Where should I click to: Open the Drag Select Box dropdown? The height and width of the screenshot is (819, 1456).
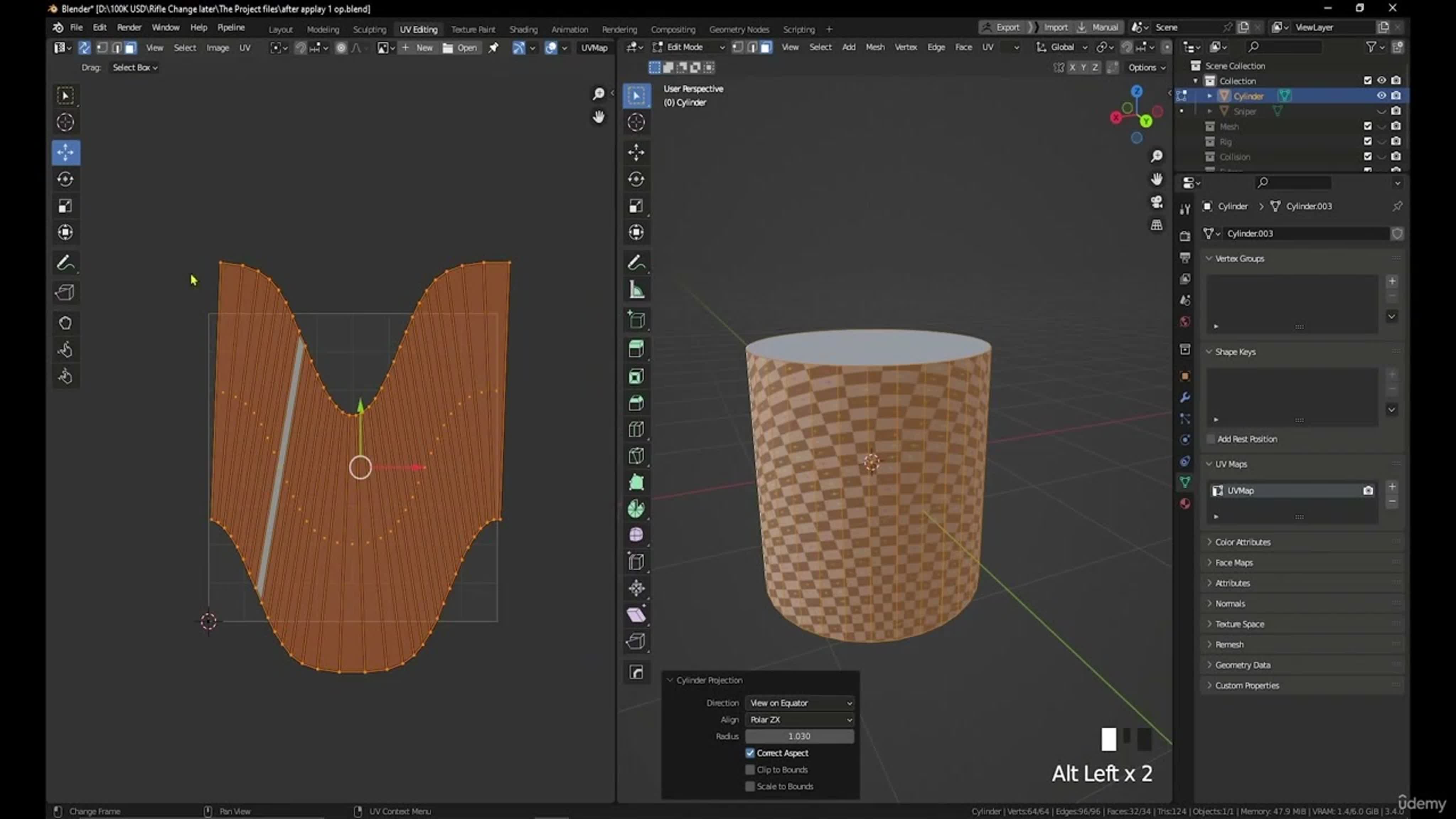(134, 68)
